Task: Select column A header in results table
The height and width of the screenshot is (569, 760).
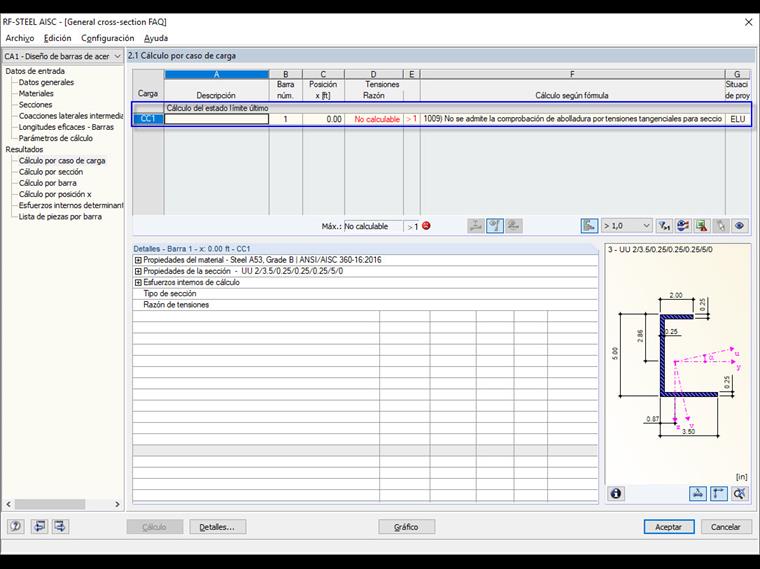Action: point(217,74)
